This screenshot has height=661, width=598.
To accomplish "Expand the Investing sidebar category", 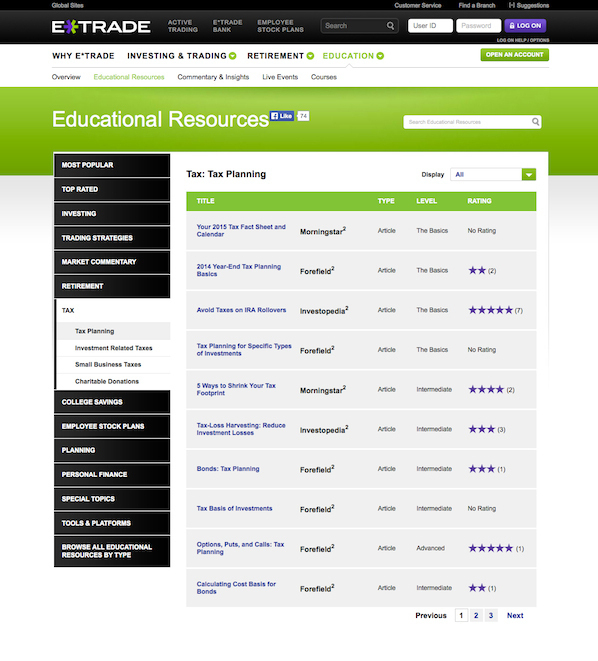I will click(x=112, y=214).
